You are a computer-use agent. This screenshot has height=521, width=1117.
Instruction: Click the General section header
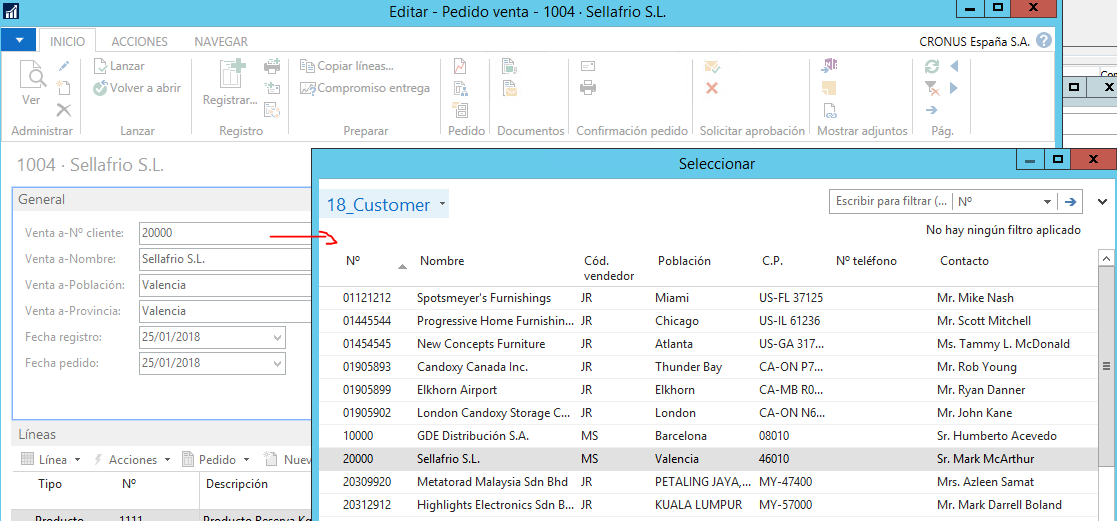point(162,200)
